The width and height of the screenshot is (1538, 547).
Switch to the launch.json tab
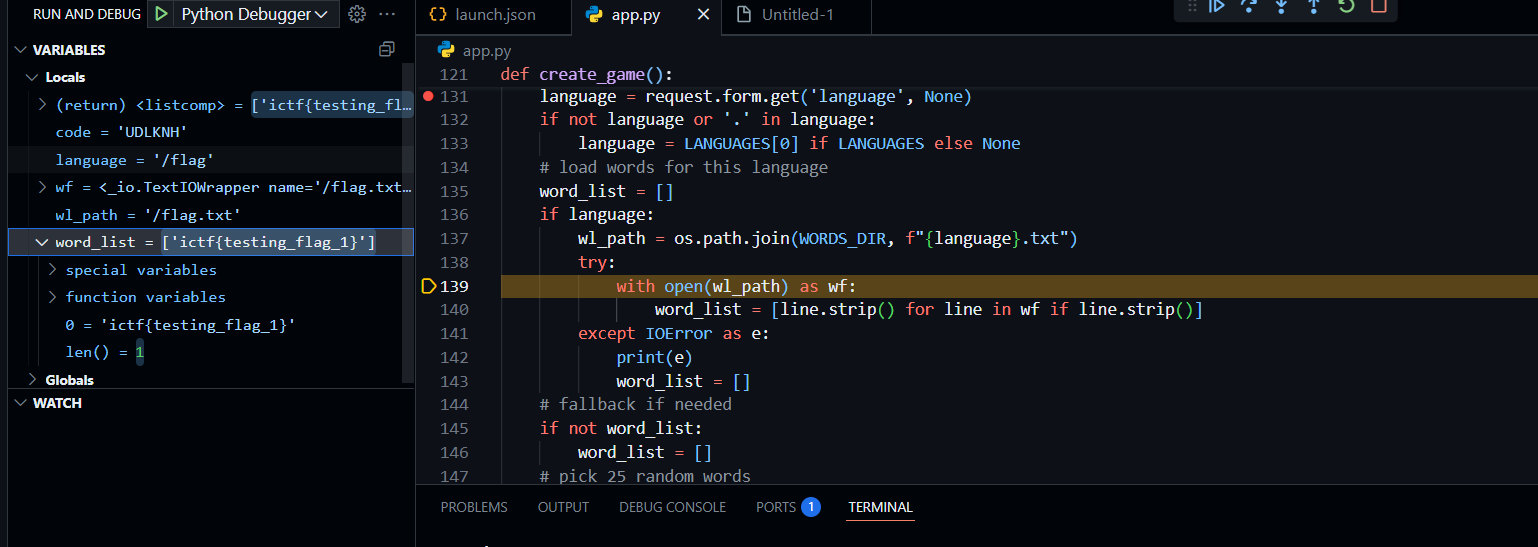click(482, 15)
